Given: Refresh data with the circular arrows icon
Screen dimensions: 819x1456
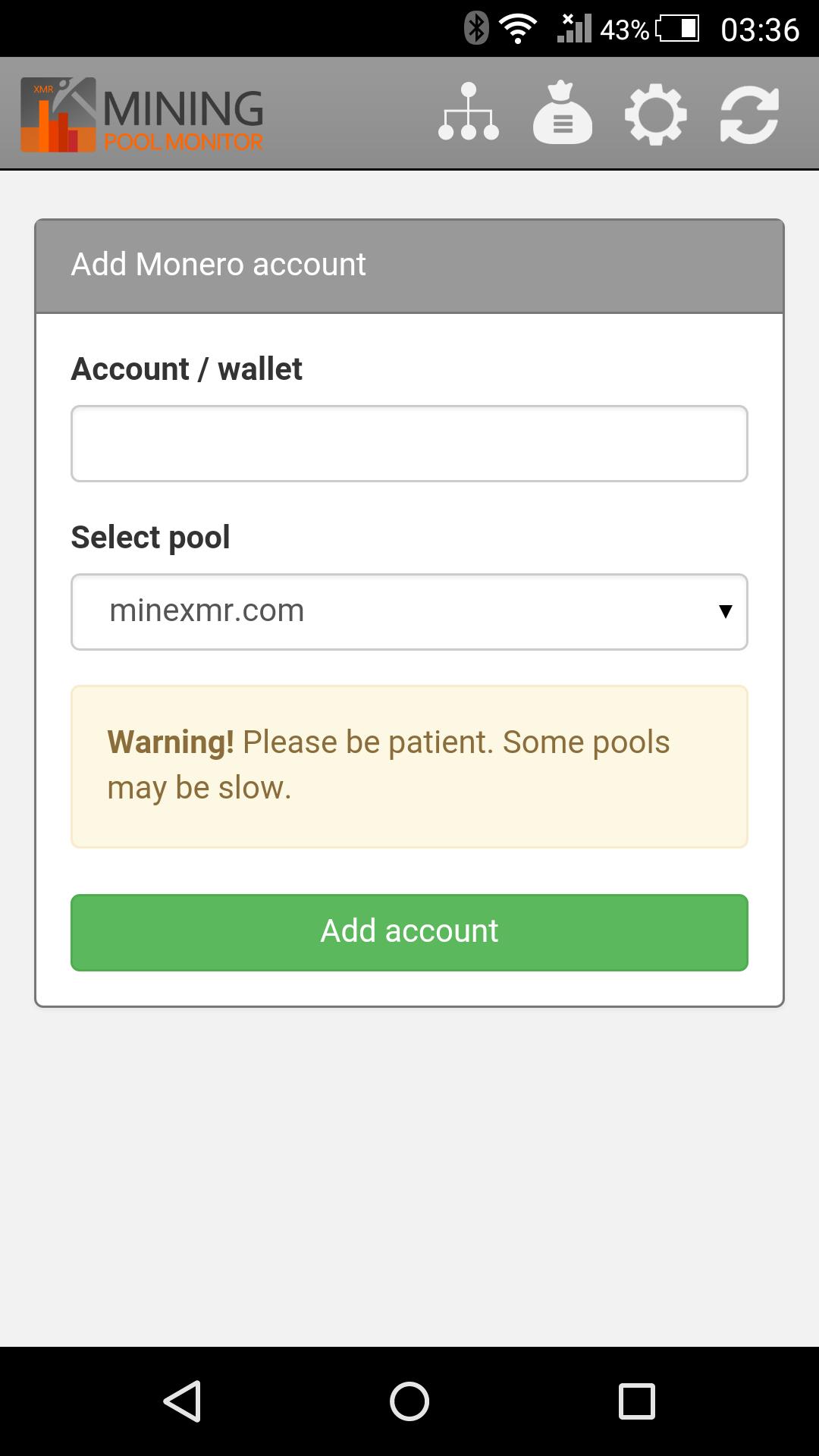Looking at the screenshot, I should coord(749,115).
